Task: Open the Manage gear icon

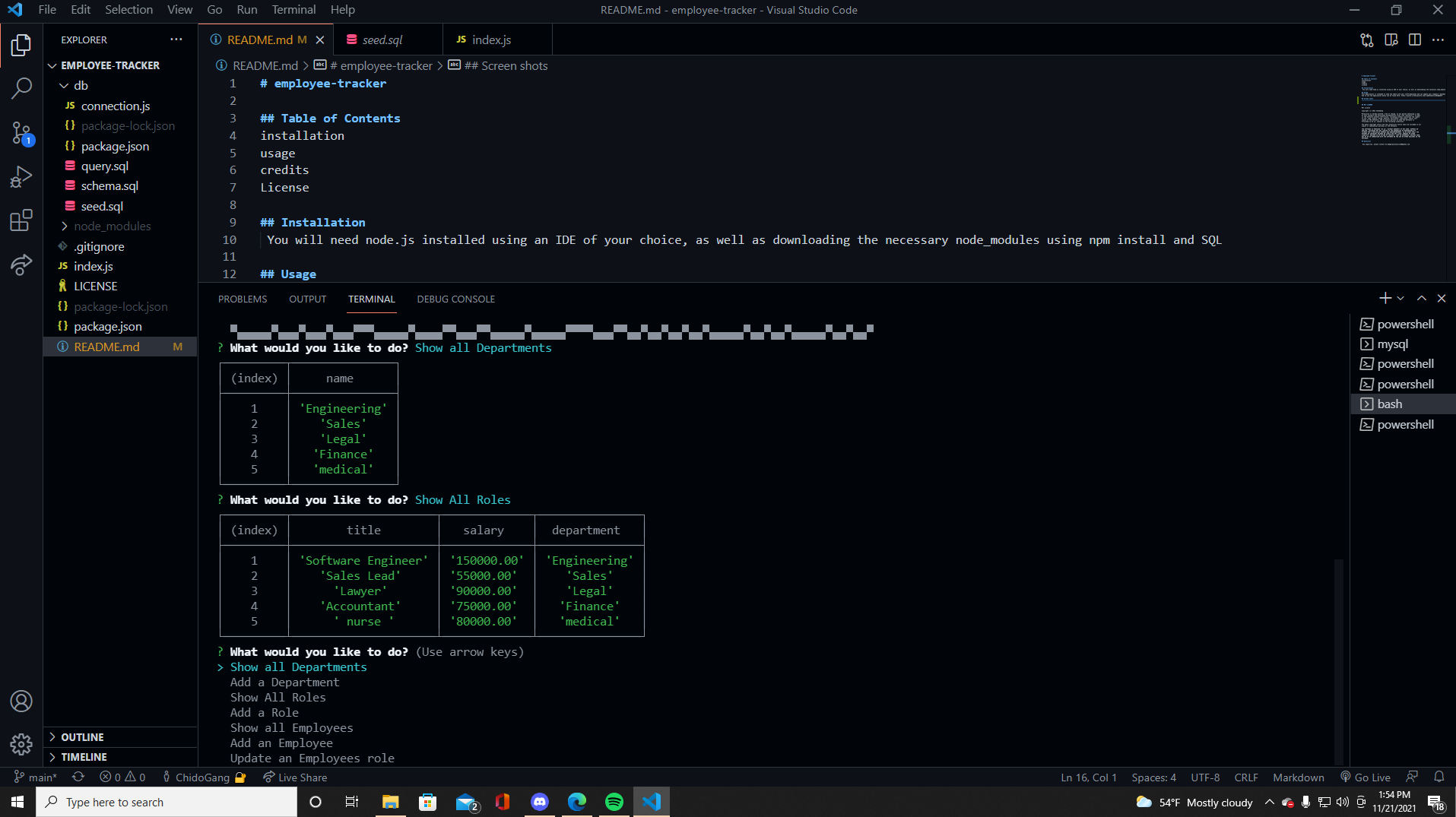Action: [21, 744]
